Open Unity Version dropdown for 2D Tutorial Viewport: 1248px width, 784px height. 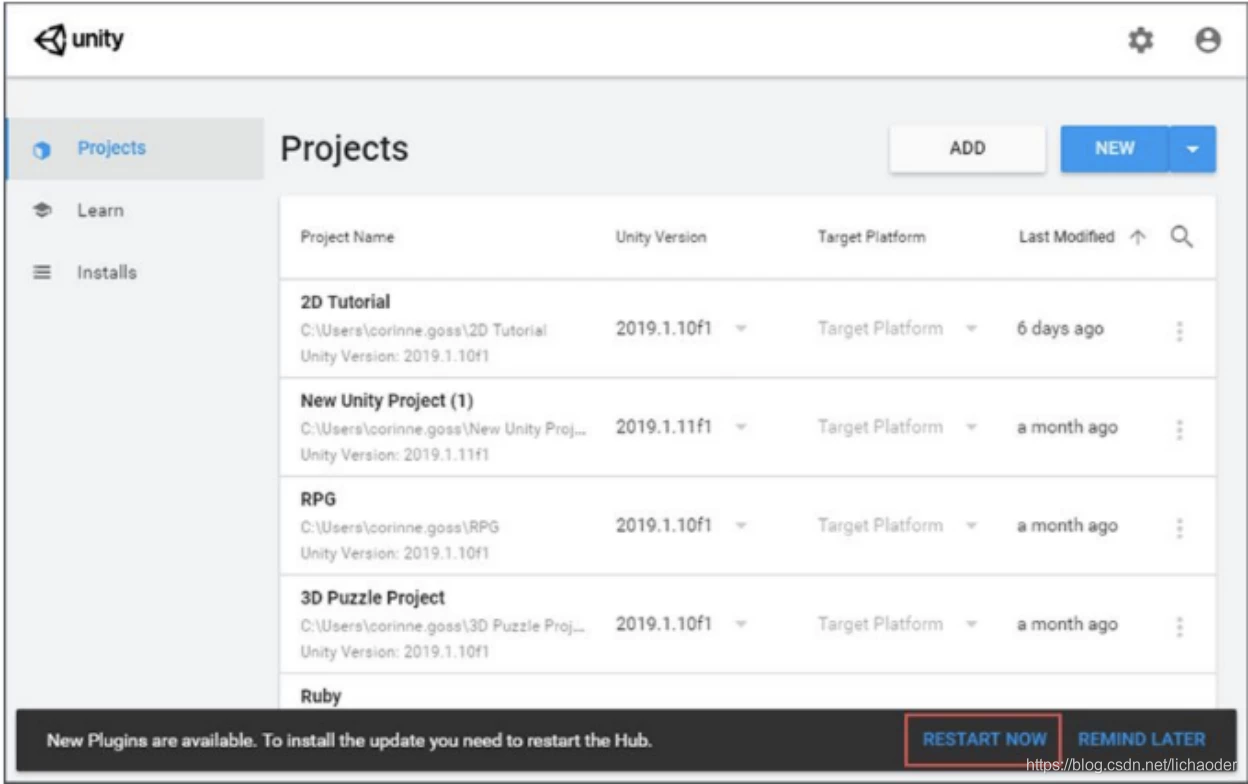(742, 329)
